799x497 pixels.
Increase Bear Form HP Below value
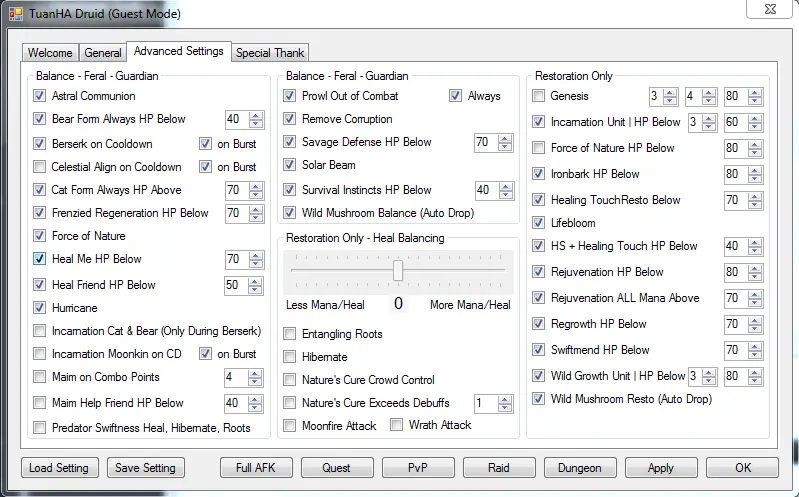click(x=256, y=115)
